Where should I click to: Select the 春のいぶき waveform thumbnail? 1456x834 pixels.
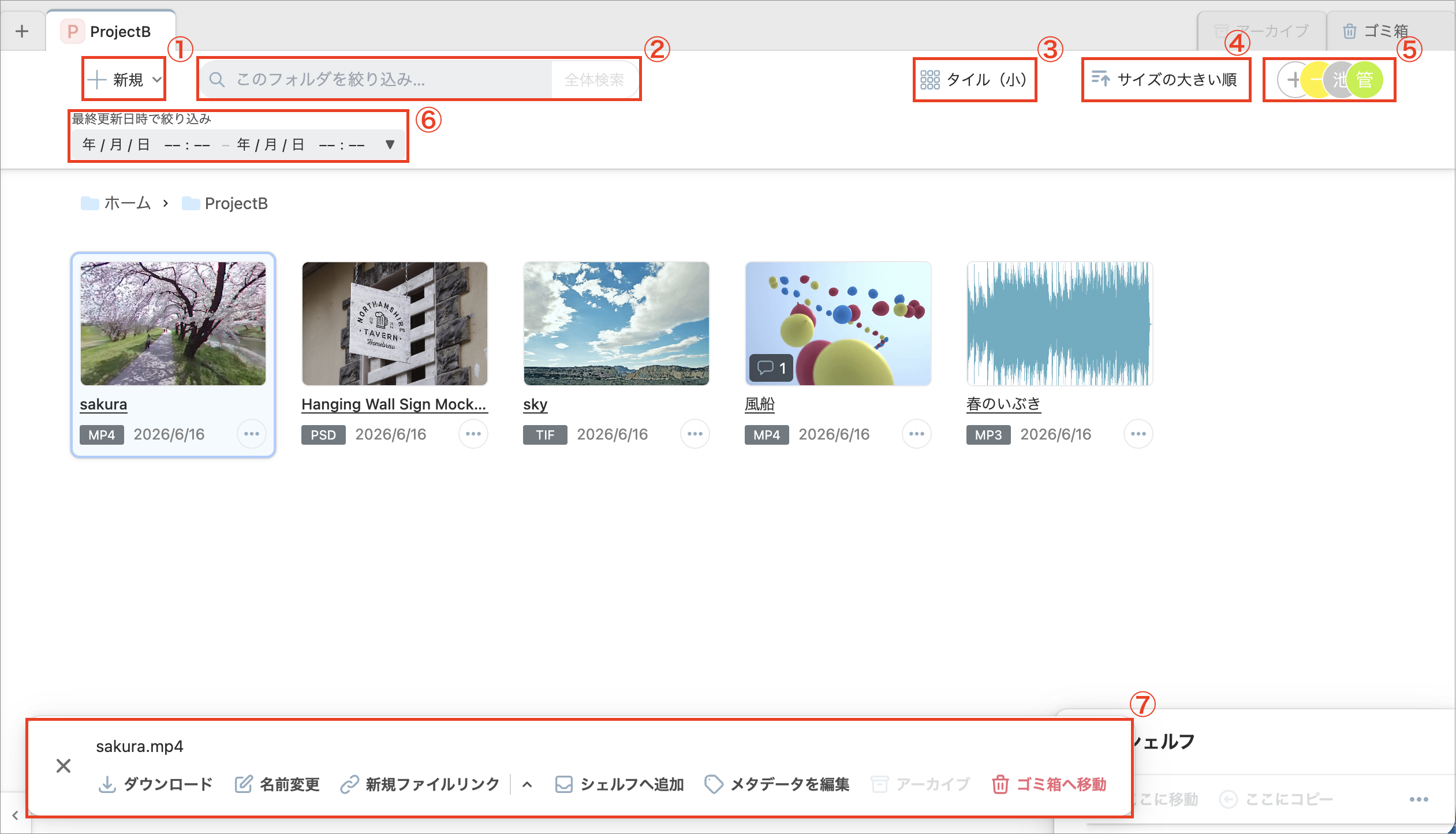tap(1060, 323)
